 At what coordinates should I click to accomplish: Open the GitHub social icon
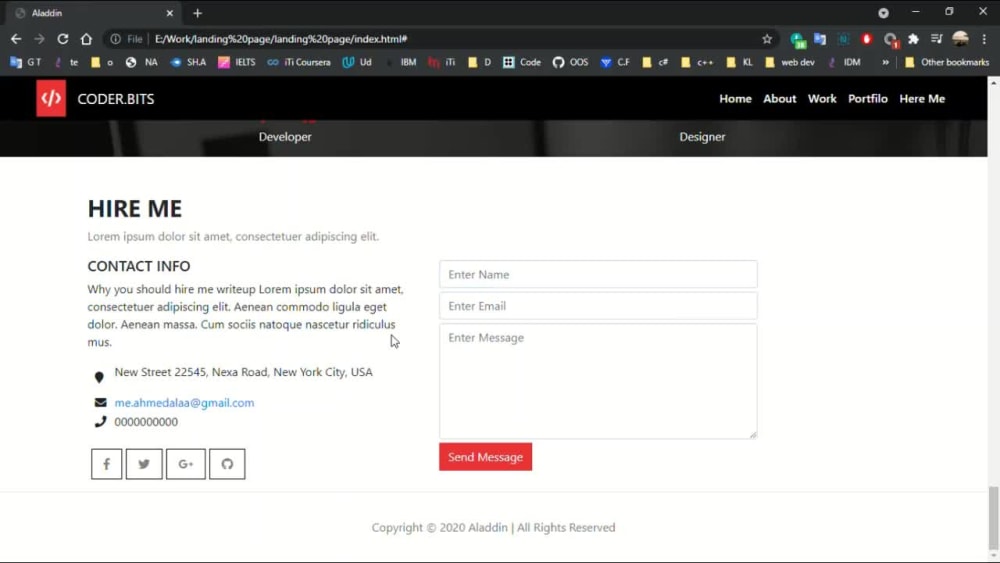pos(227,464)
